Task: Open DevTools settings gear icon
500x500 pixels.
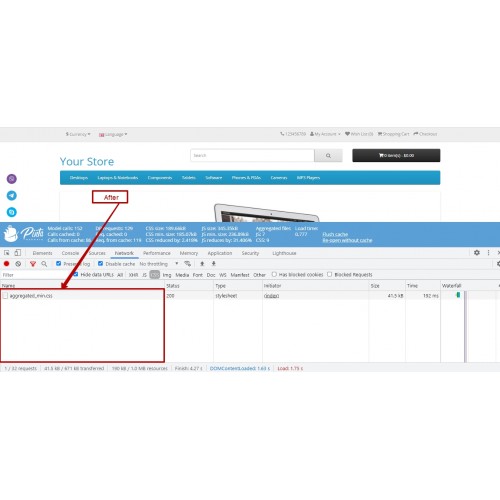Action: click(477, 253)
